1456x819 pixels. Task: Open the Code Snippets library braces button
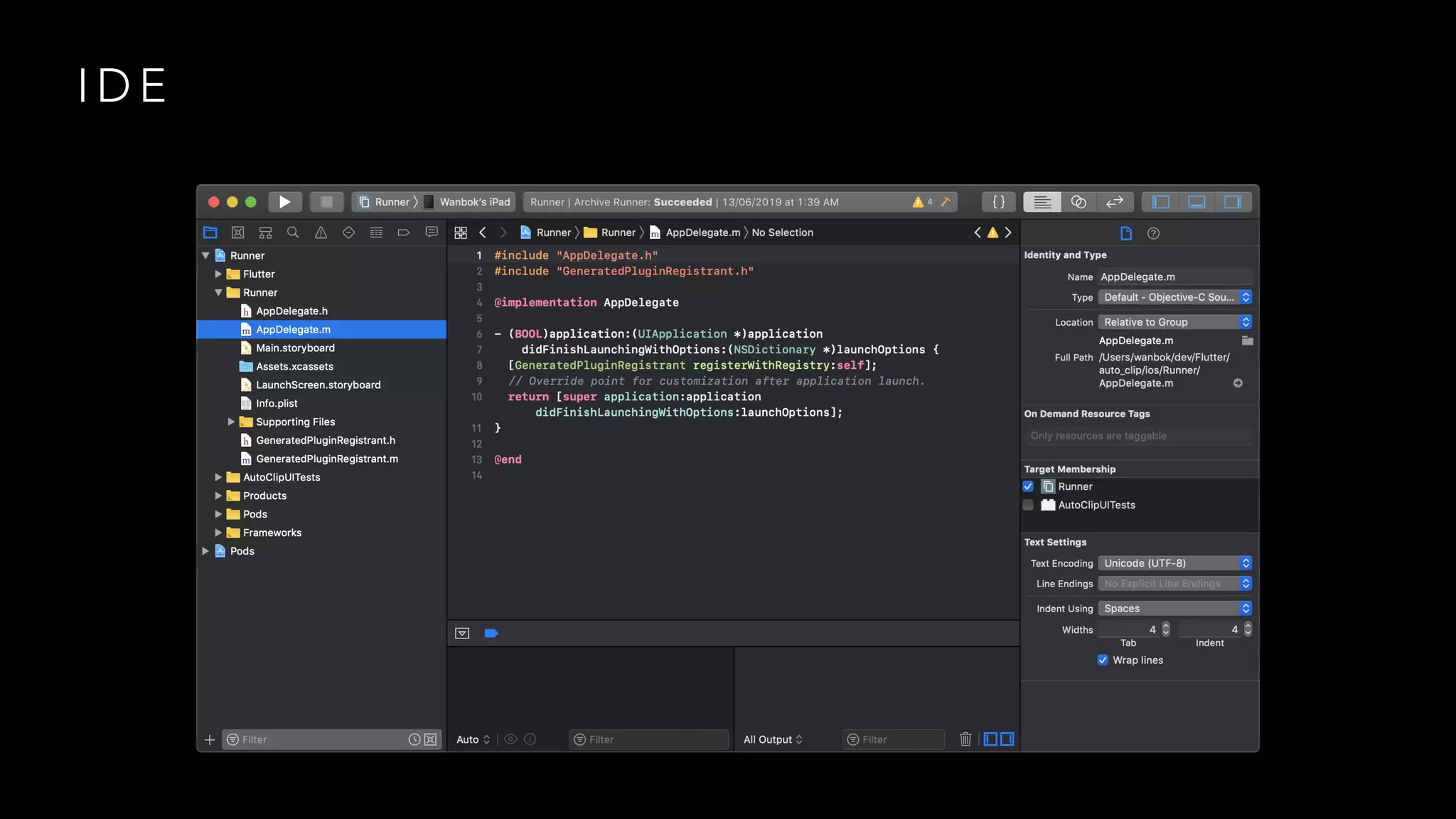(x=998, y=202)
